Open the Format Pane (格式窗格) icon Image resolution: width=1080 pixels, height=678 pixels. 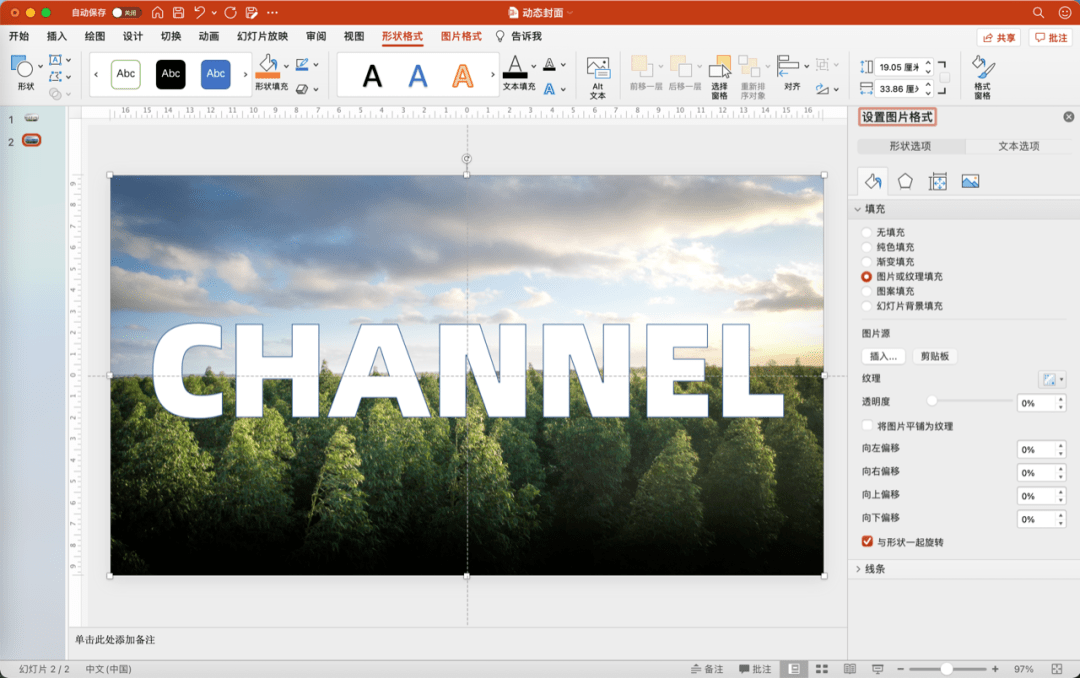pyautogui.click(x=982, y=77)
